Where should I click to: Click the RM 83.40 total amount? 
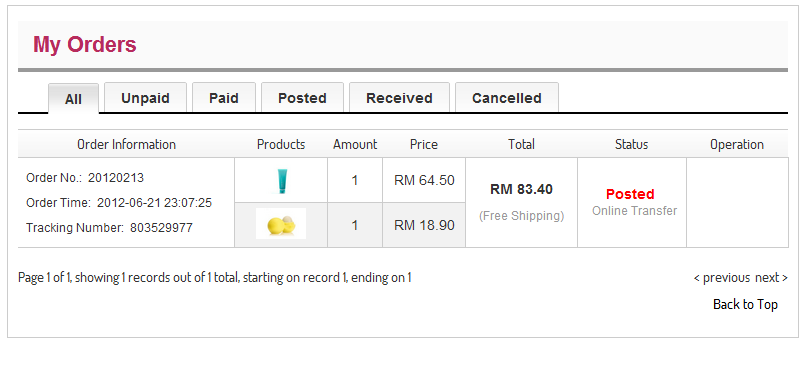pos(521,190)
